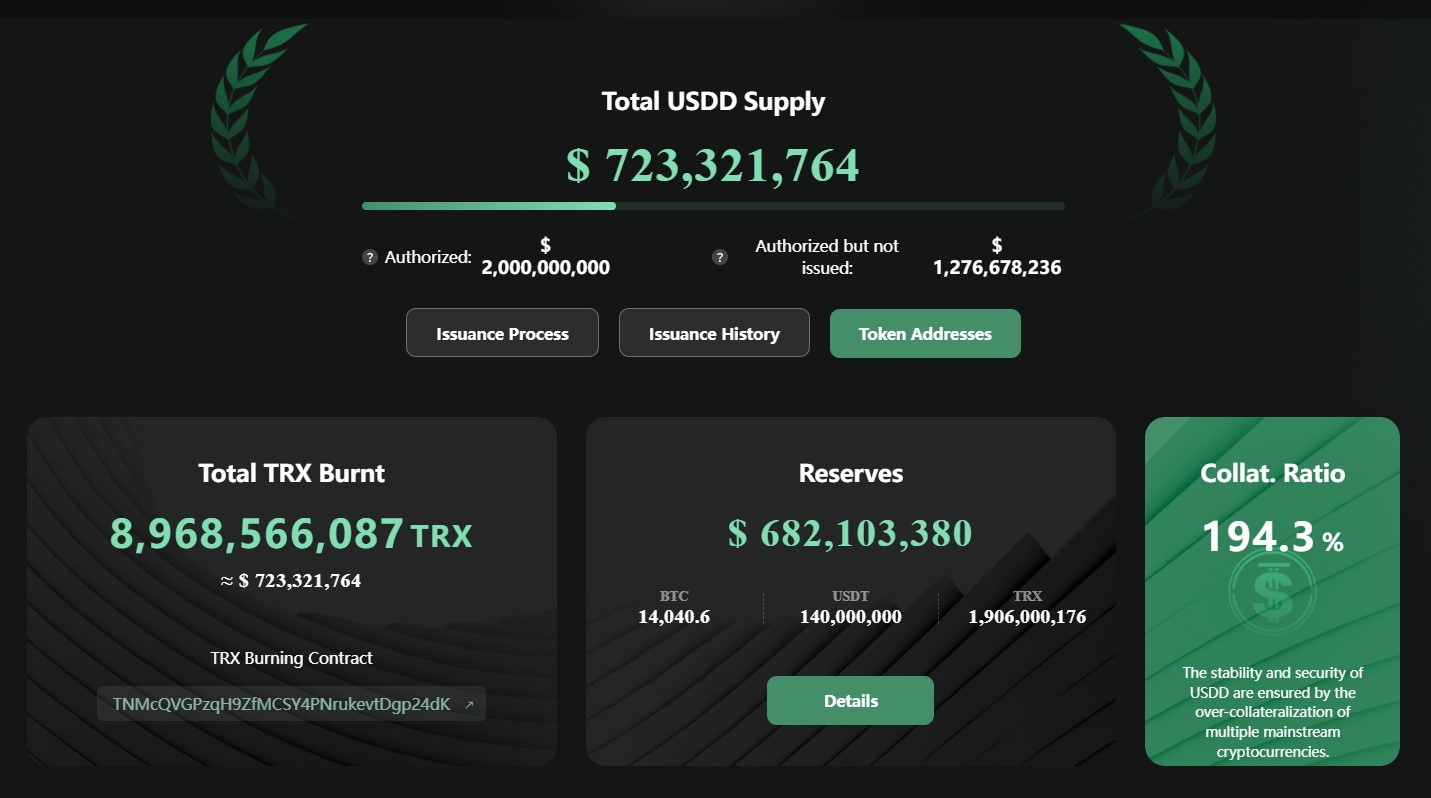Open the Issuance Process button
The width and height of the screenshot is (1431, 798).
click(x=502, y=333)
